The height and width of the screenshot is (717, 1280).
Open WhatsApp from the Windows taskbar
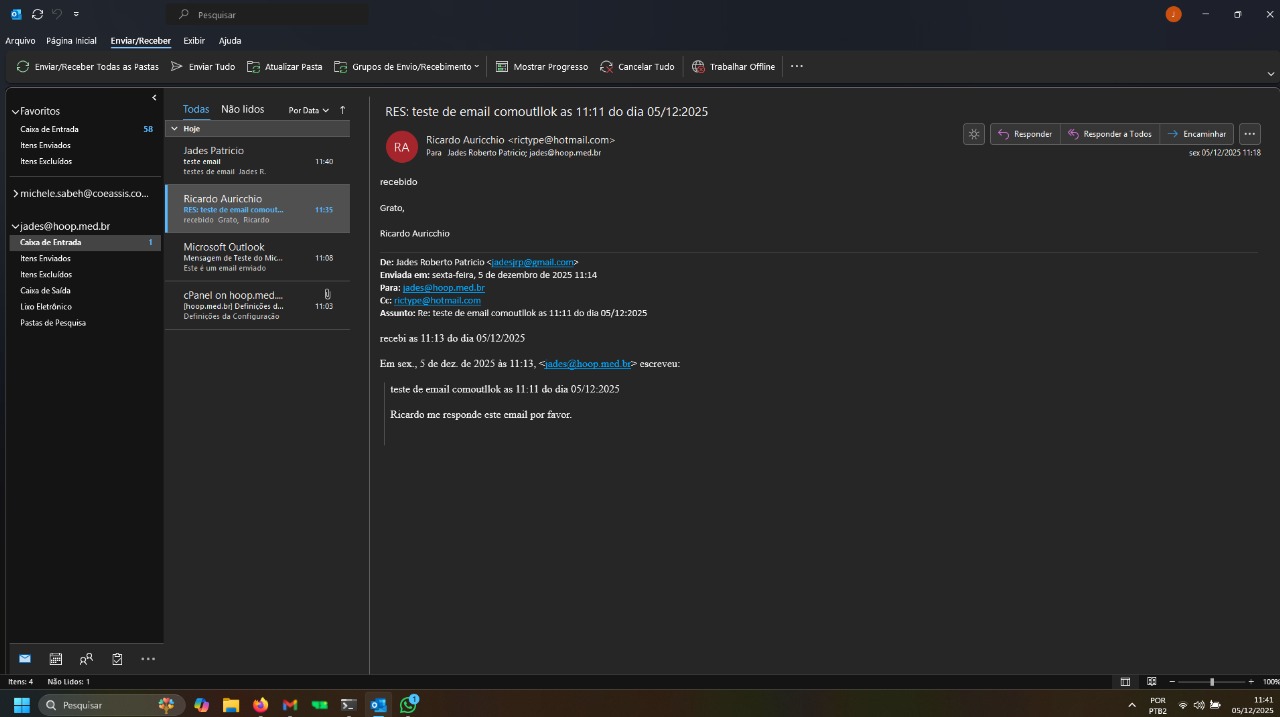[408, 705]
